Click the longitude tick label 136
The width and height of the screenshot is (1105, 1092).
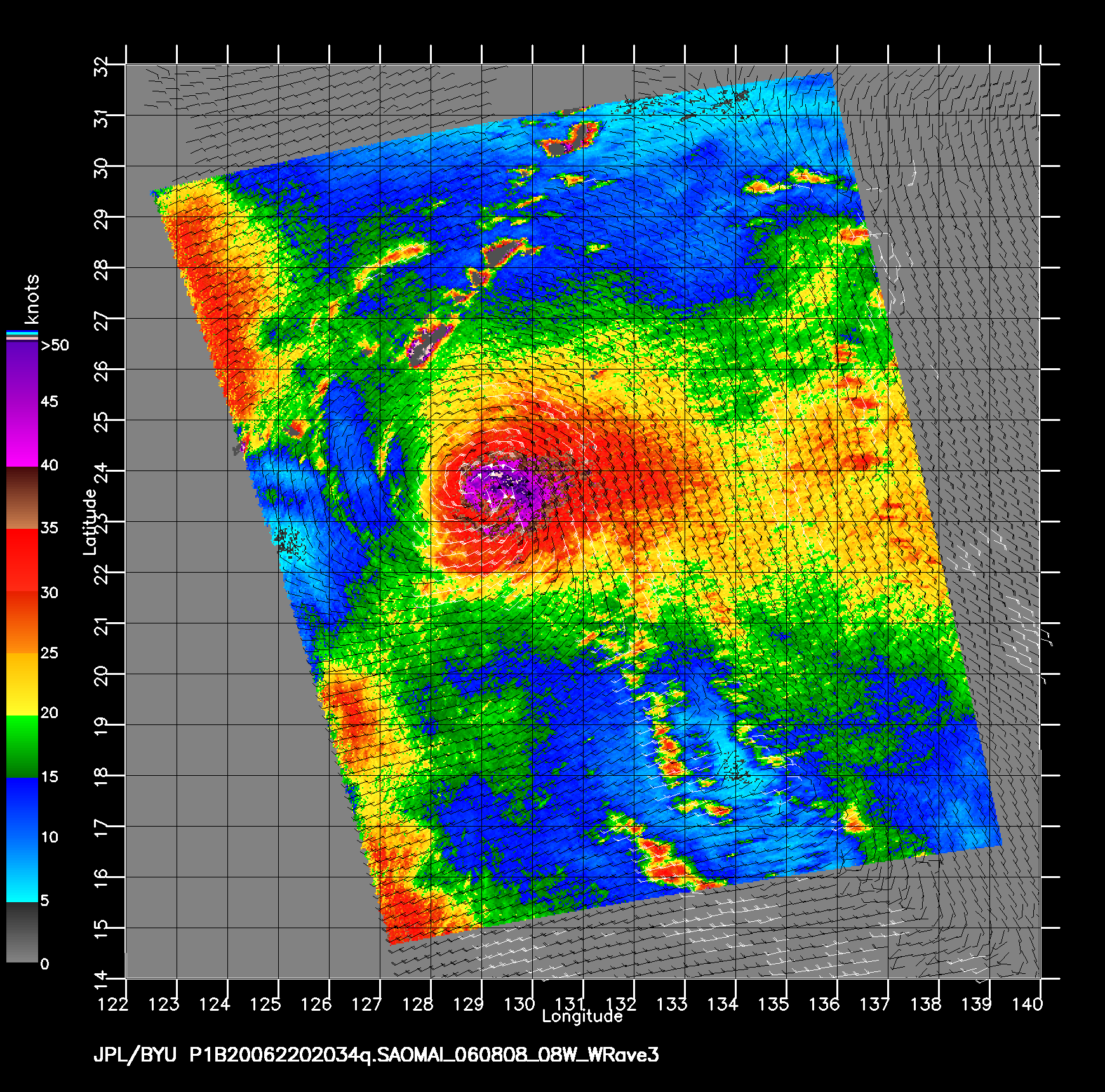(x=824, y=1004)
